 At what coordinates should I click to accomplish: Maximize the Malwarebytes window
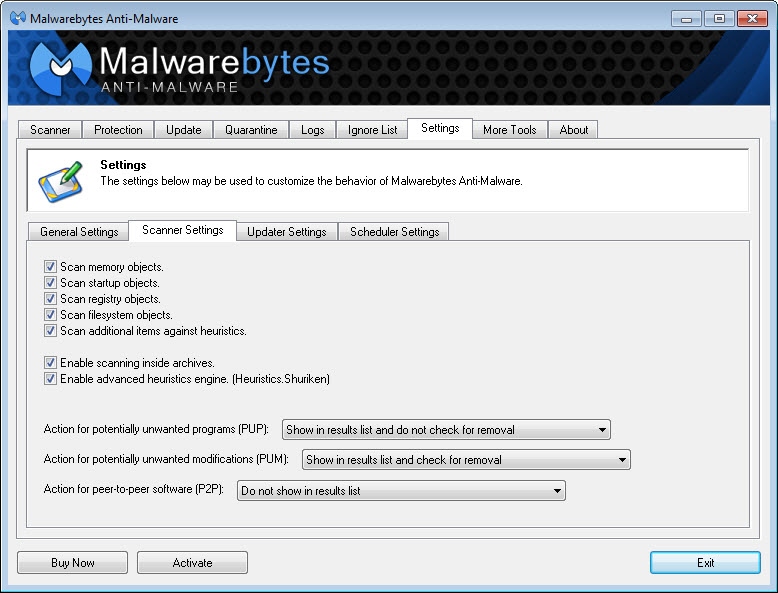(x=719, y=19)
